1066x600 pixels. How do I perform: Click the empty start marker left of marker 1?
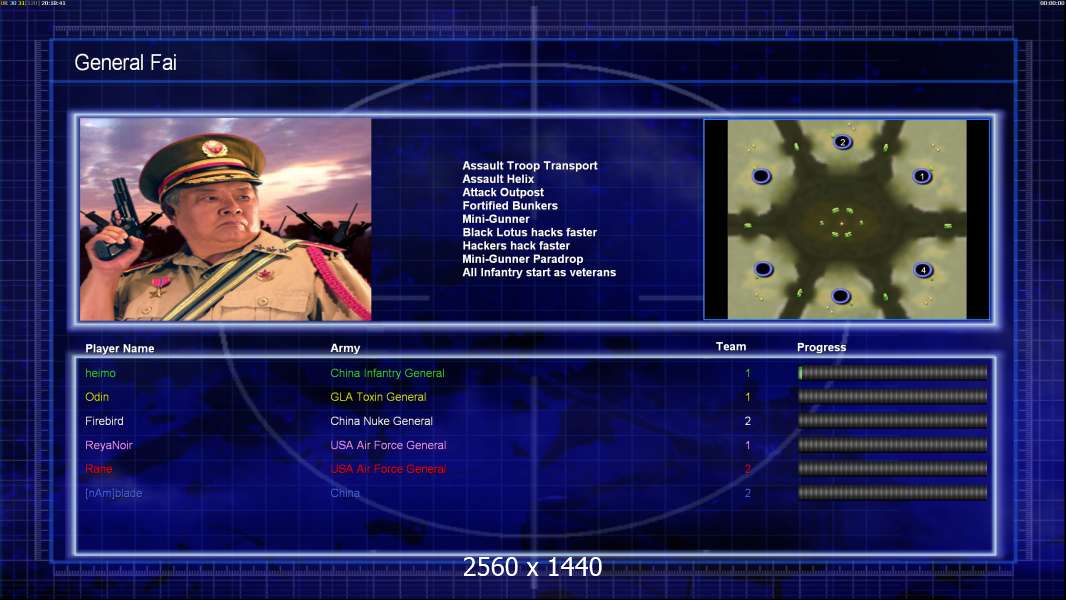[761, 176]
